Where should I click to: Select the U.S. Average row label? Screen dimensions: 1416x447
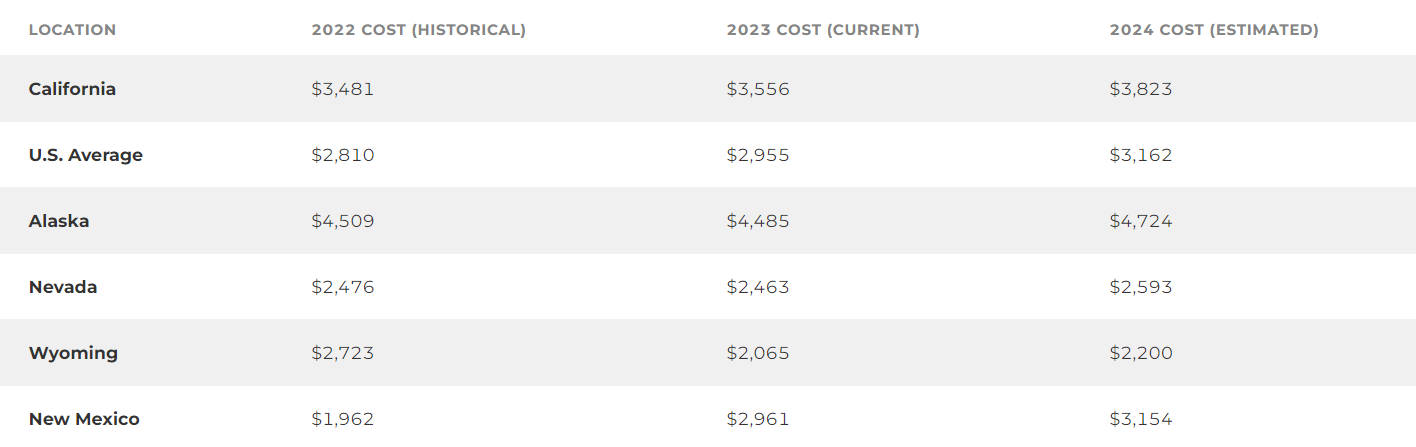tap(86, 155)
